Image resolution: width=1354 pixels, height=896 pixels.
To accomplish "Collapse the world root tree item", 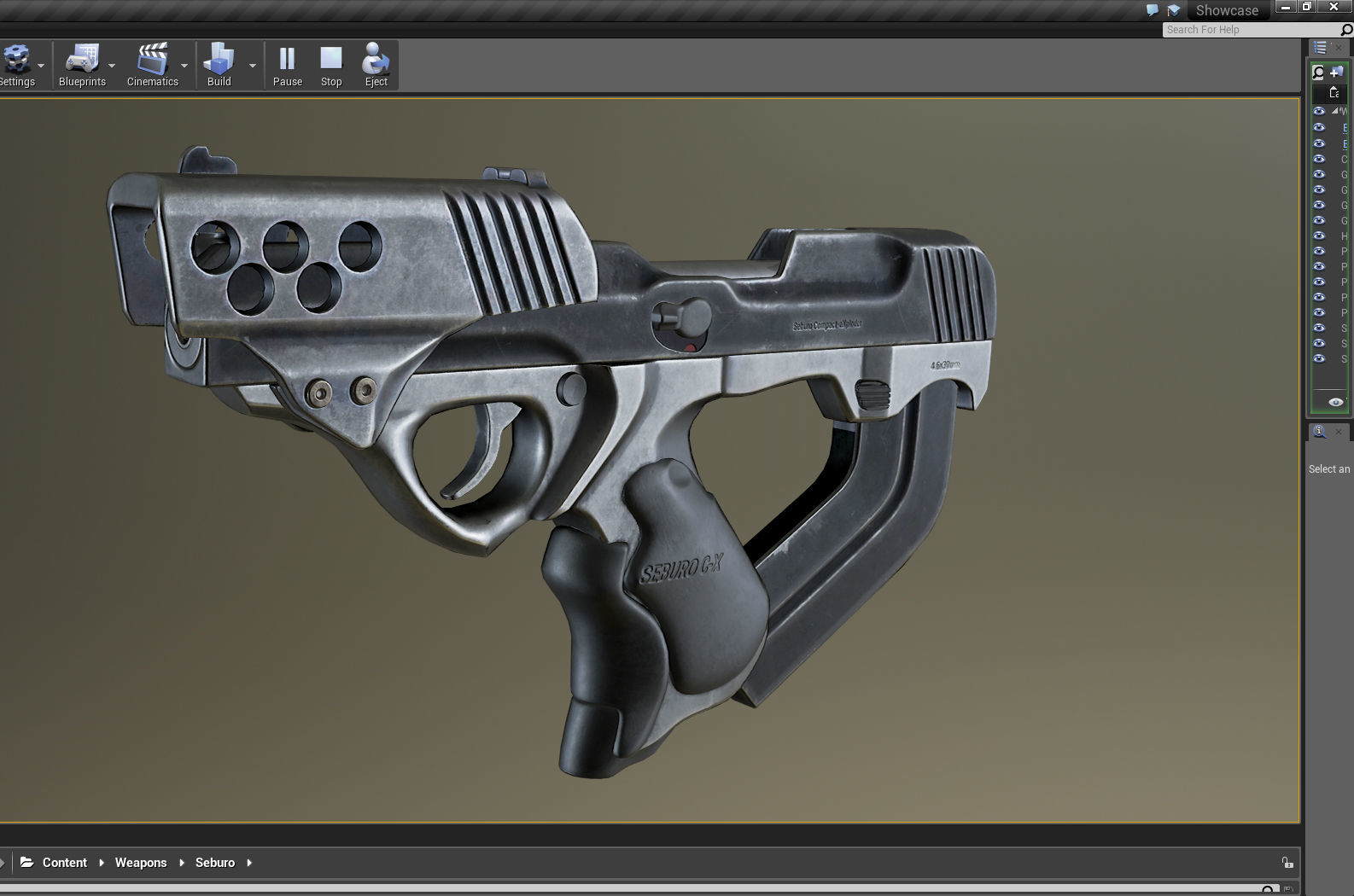I will (1334, 111).
